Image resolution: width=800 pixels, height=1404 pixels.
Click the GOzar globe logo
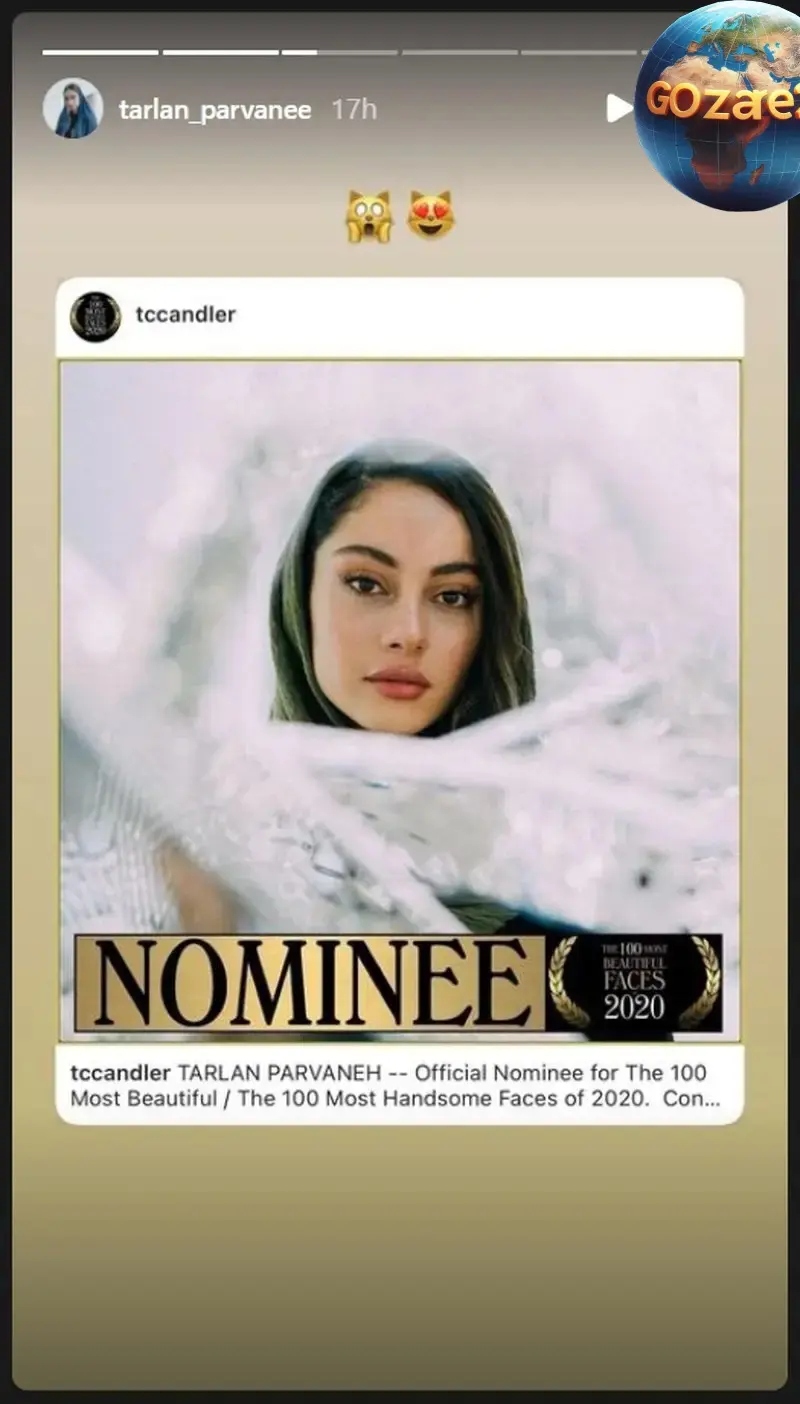pos(717,105)
